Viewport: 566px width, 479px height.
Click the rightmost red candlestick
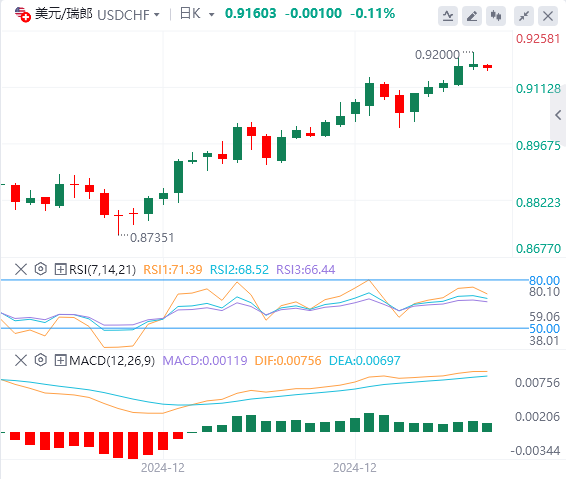488,67
